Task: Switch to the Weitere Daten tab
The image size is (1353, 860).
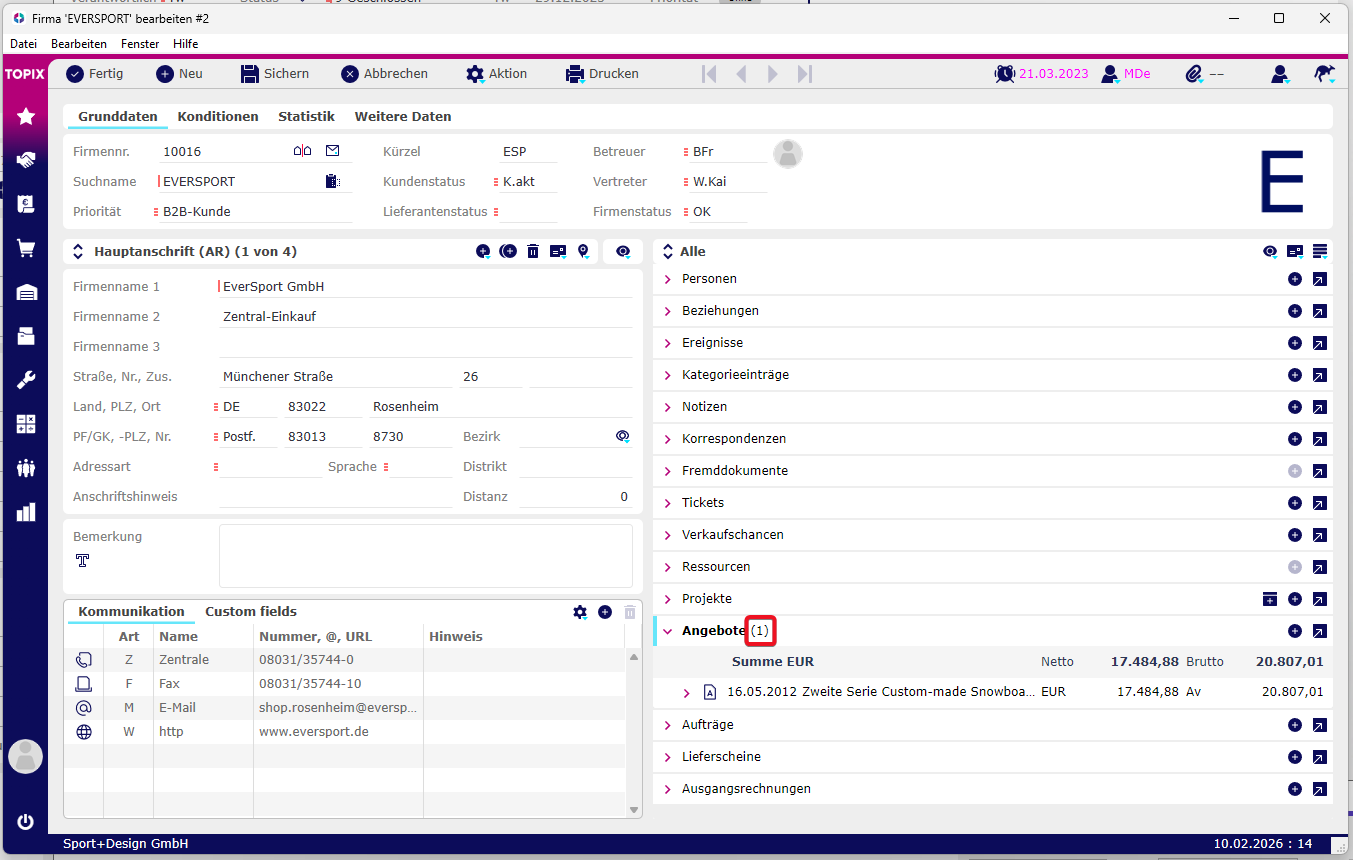Action: [x=403, y=117]
